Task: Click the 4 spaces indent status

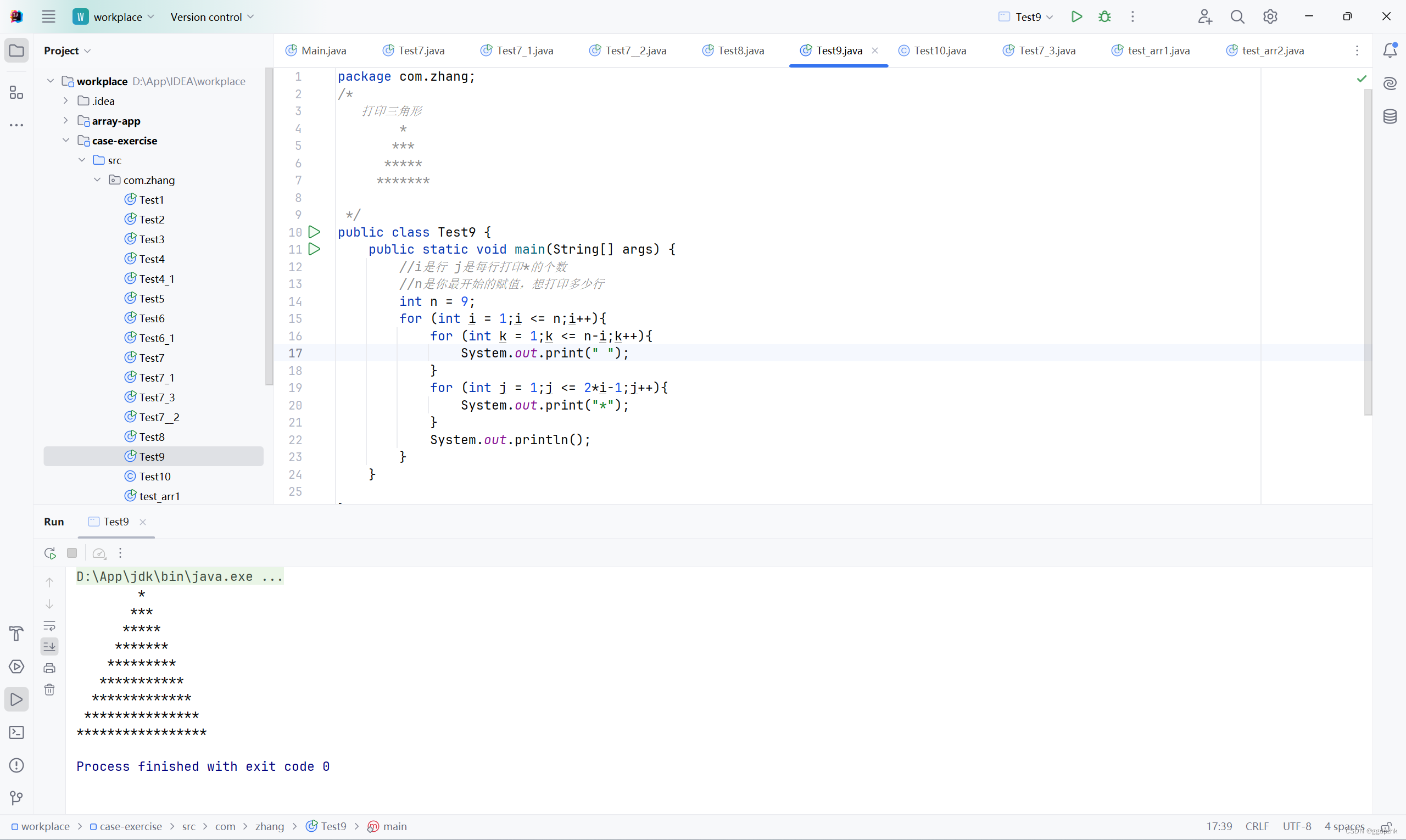Action: (1344, 826)
